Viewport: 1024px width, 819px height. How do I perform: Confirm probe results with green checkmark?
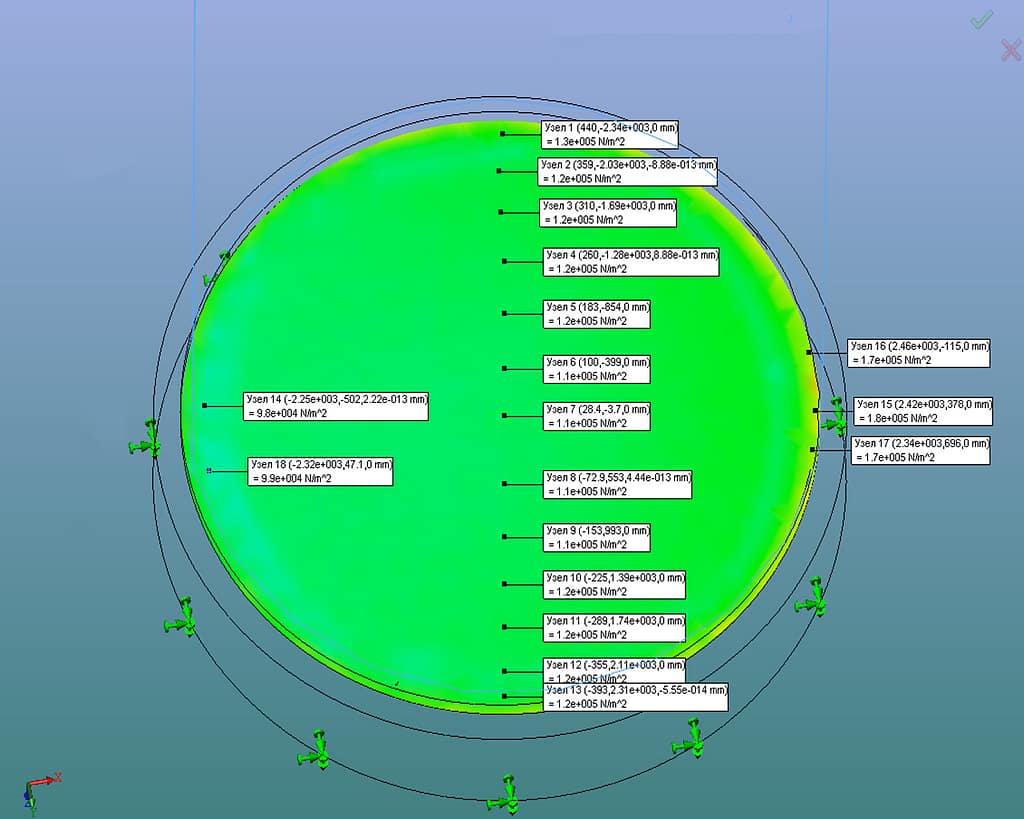(981, 20)
